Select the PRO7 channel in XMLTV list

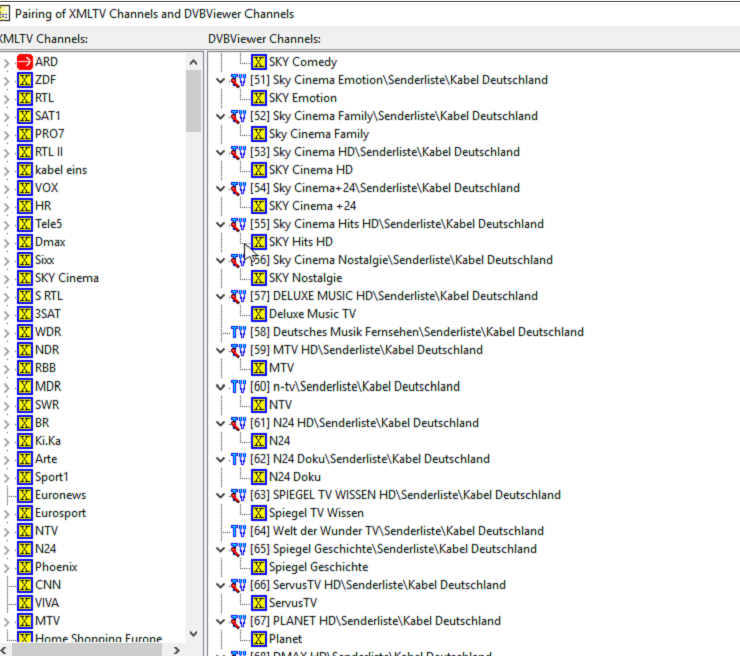50,134
